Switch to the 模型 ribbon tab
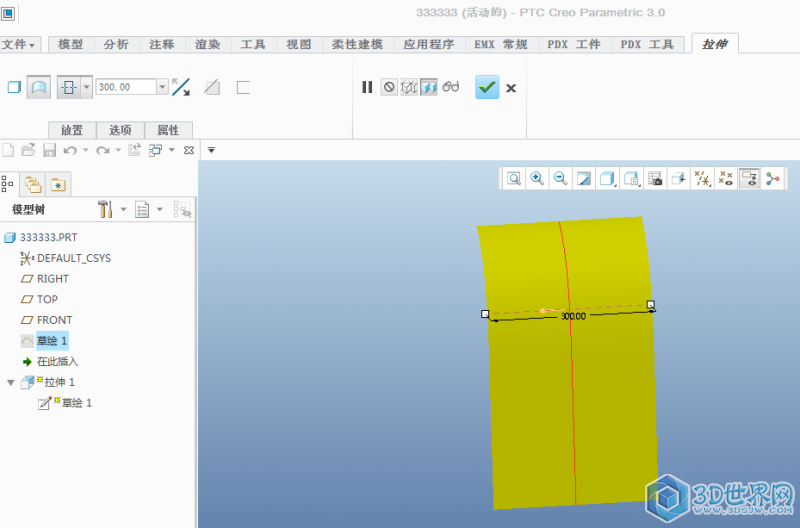Image resolution: width=800 pixels, height=528 pixels. [x=70, y=44]
